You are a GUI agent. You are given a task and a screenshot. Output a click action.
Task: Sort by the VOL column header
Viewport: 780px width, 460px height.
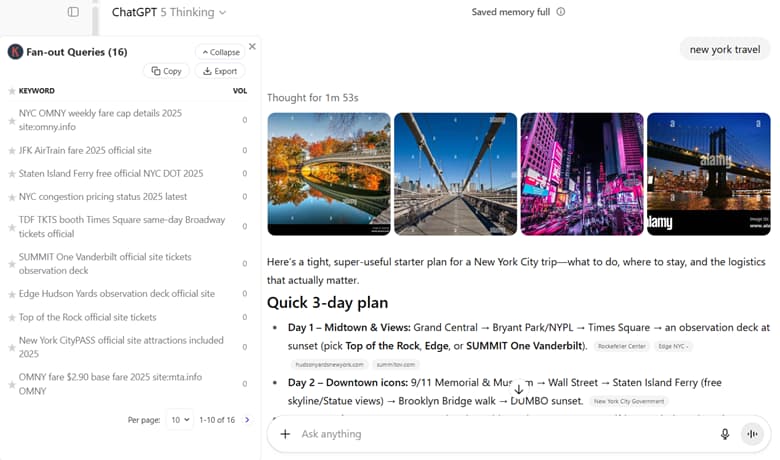coord(240,91)
